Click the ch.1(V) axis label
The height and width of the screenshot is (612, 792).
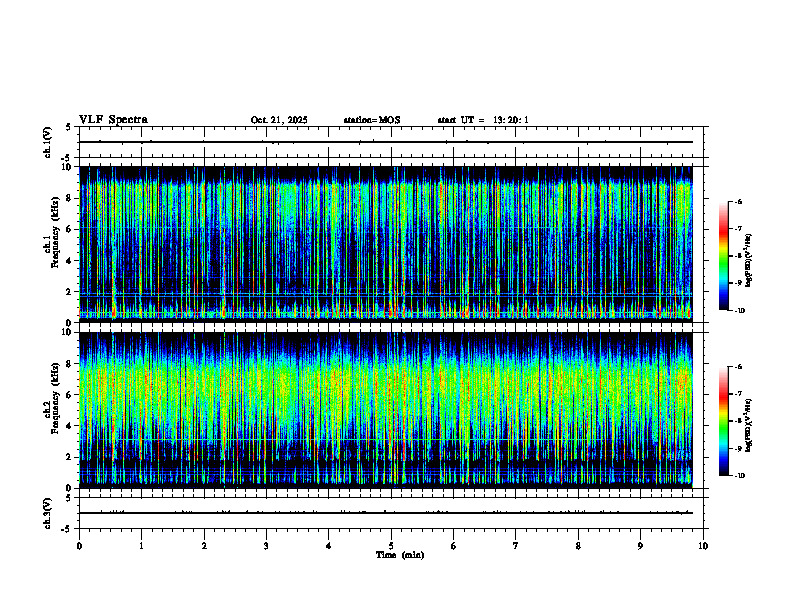[48, 142]
